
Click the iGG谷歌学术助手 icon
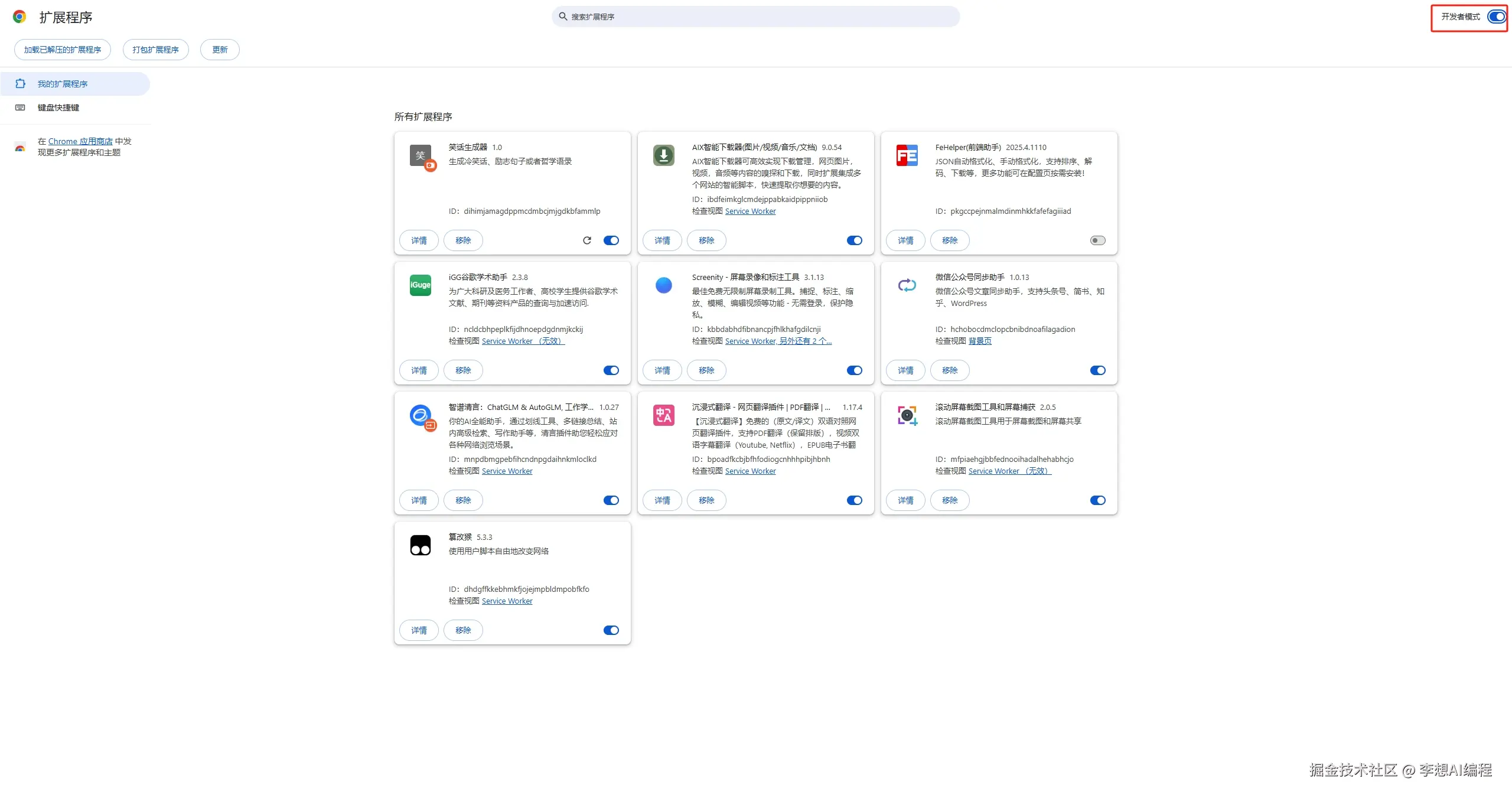click(420, 285)
